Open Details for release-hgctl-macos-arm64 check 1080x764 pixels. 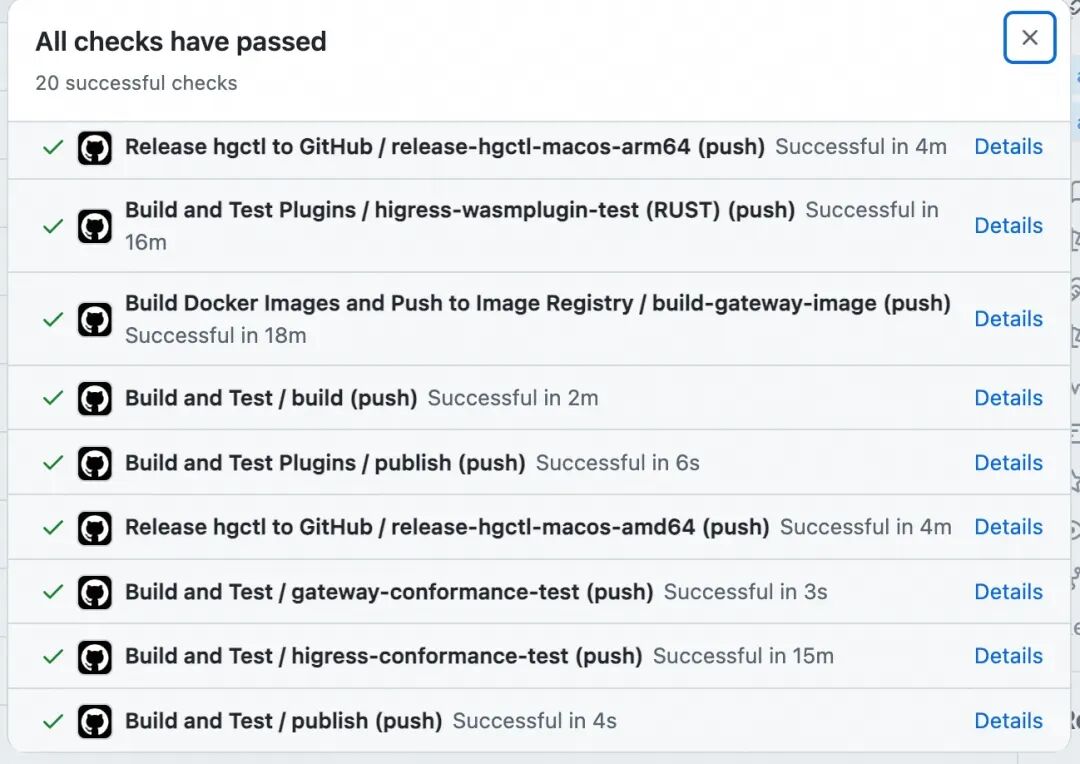pos(1008,147)
